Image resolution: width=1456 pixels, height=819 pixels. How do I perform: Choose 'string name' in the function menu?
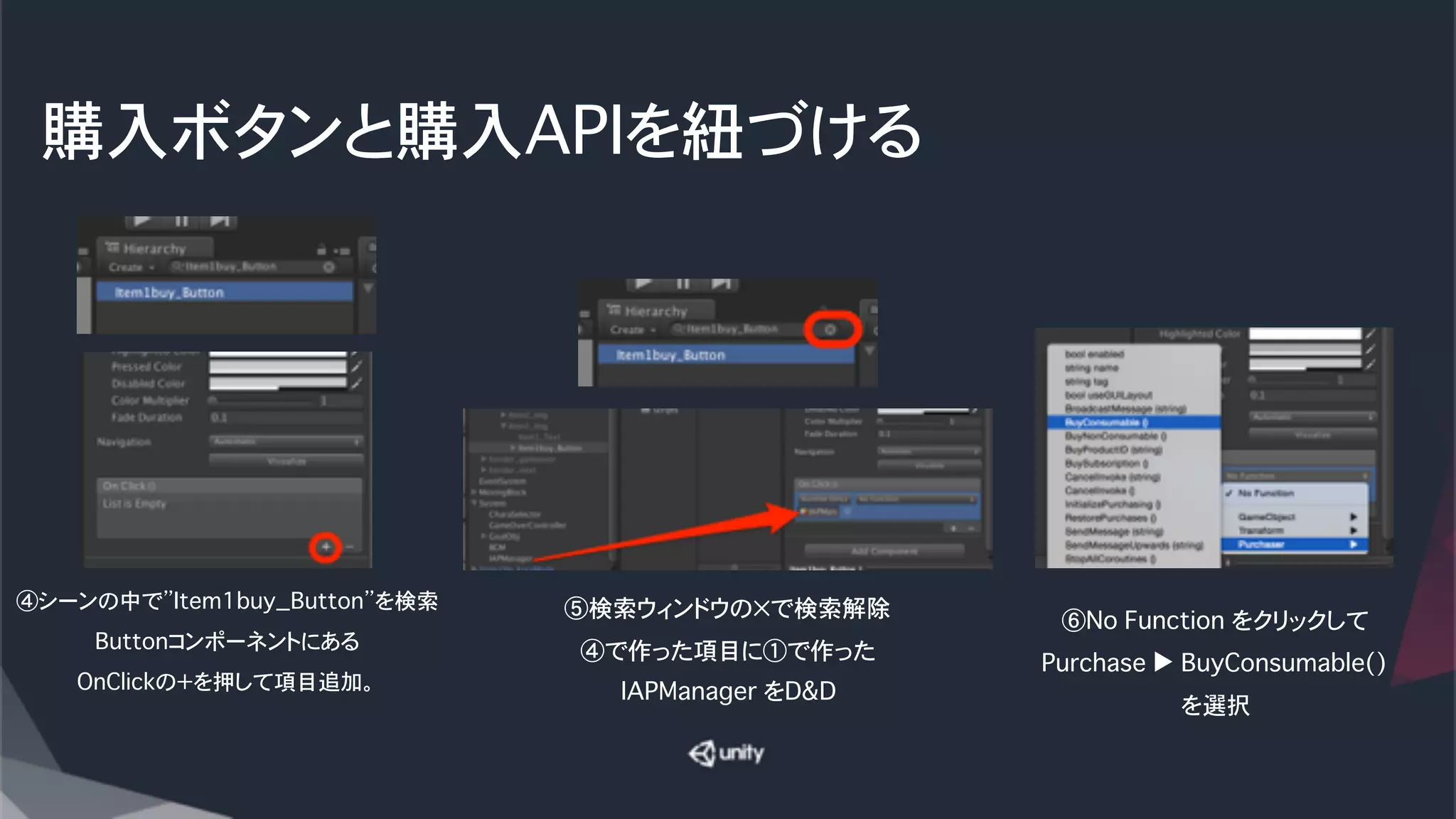pyautogui.click(x=1134, y=368)
